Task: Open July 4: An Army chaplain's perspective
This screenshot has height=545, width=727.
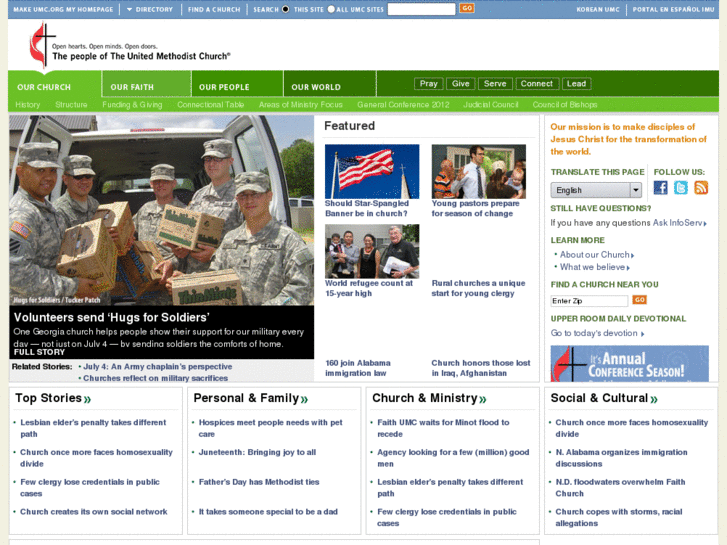Action: pyautogui.click(x=158, y=366)
